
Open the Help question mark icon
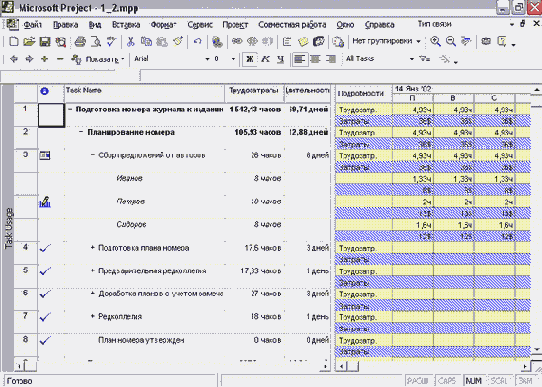point(502,42)
